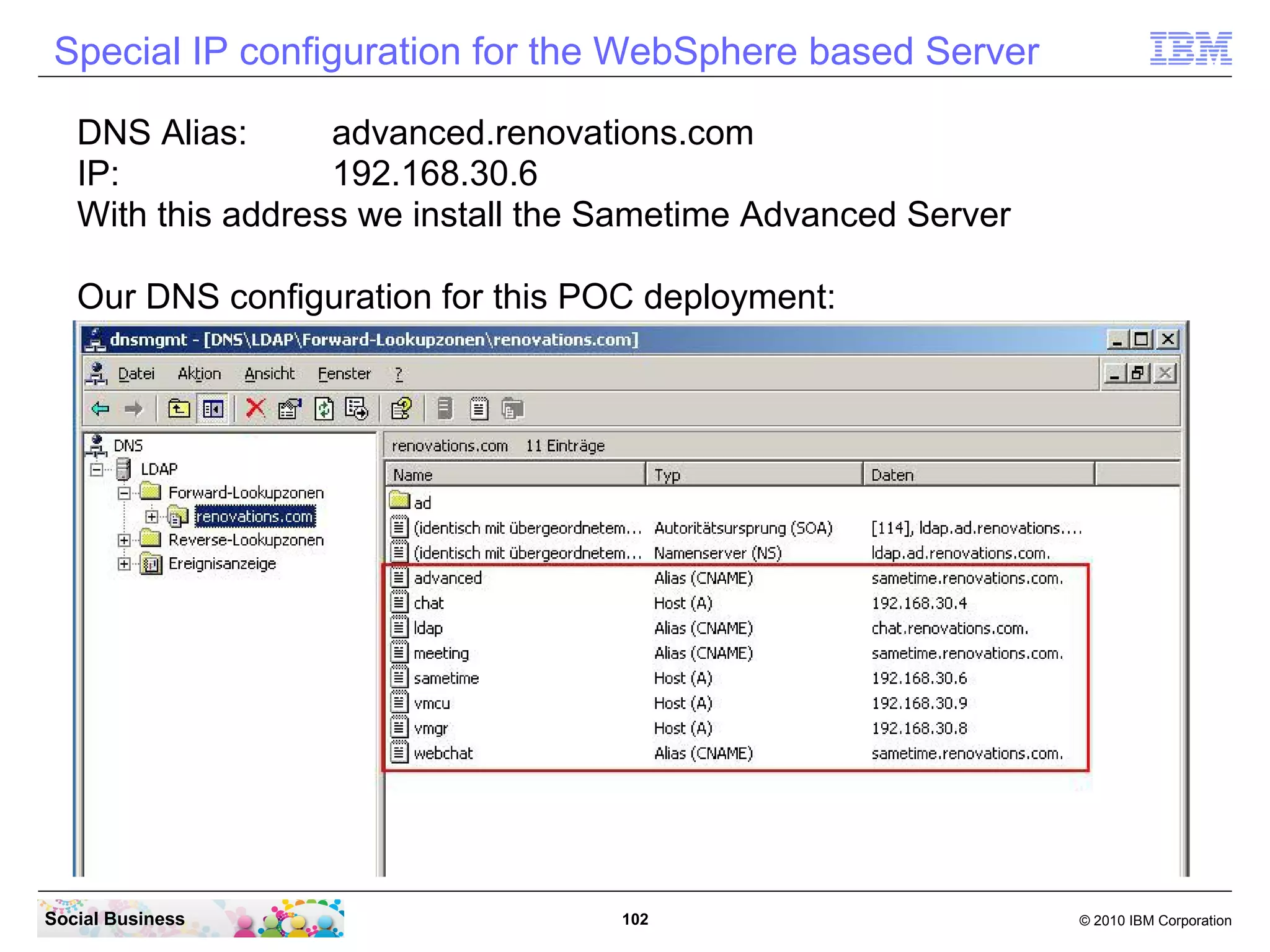Click the New record toolbar icon

click(x=479, y=409)
